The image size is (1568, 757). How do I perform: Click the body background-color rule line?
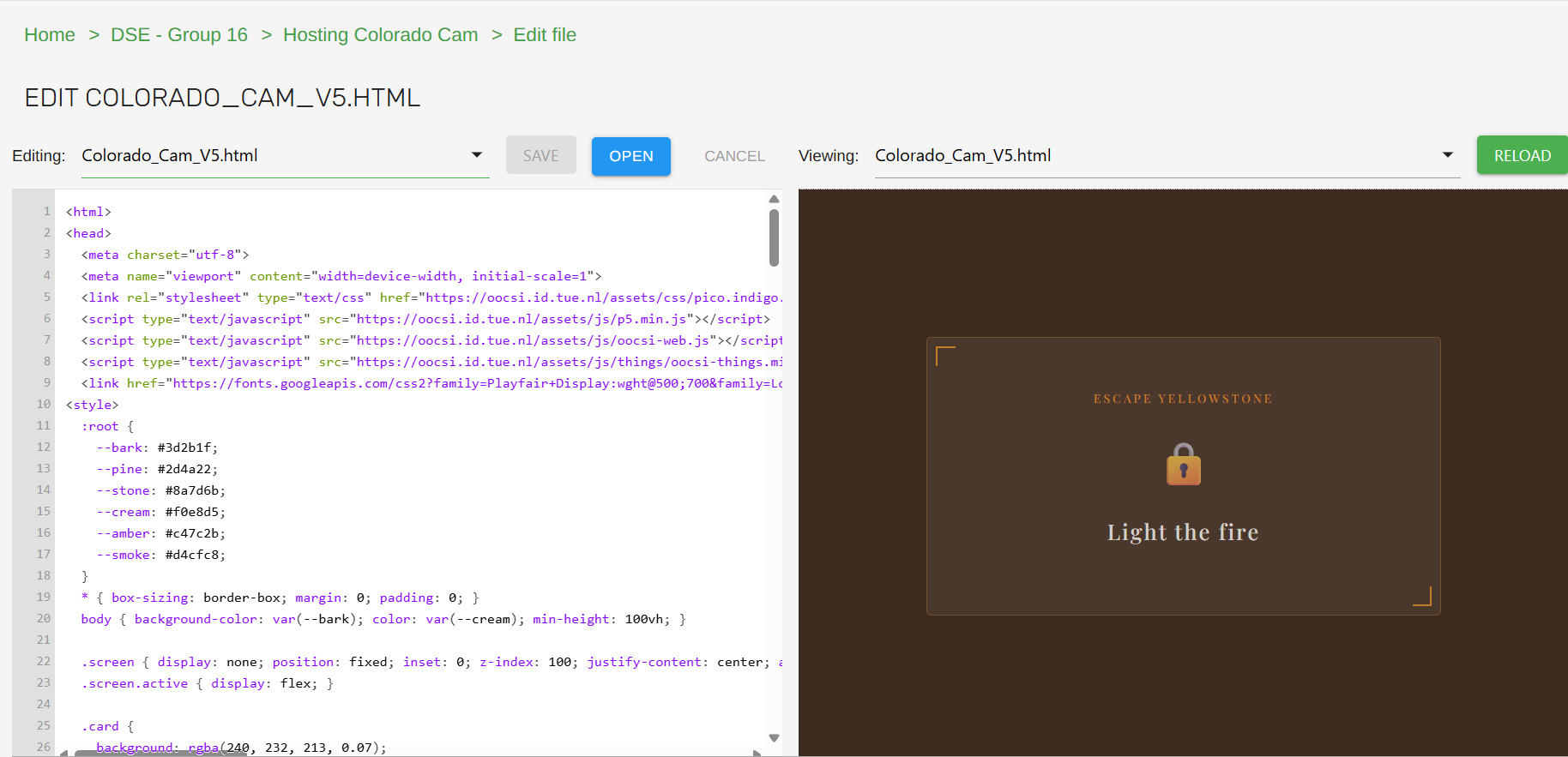(x=383, y=619)
